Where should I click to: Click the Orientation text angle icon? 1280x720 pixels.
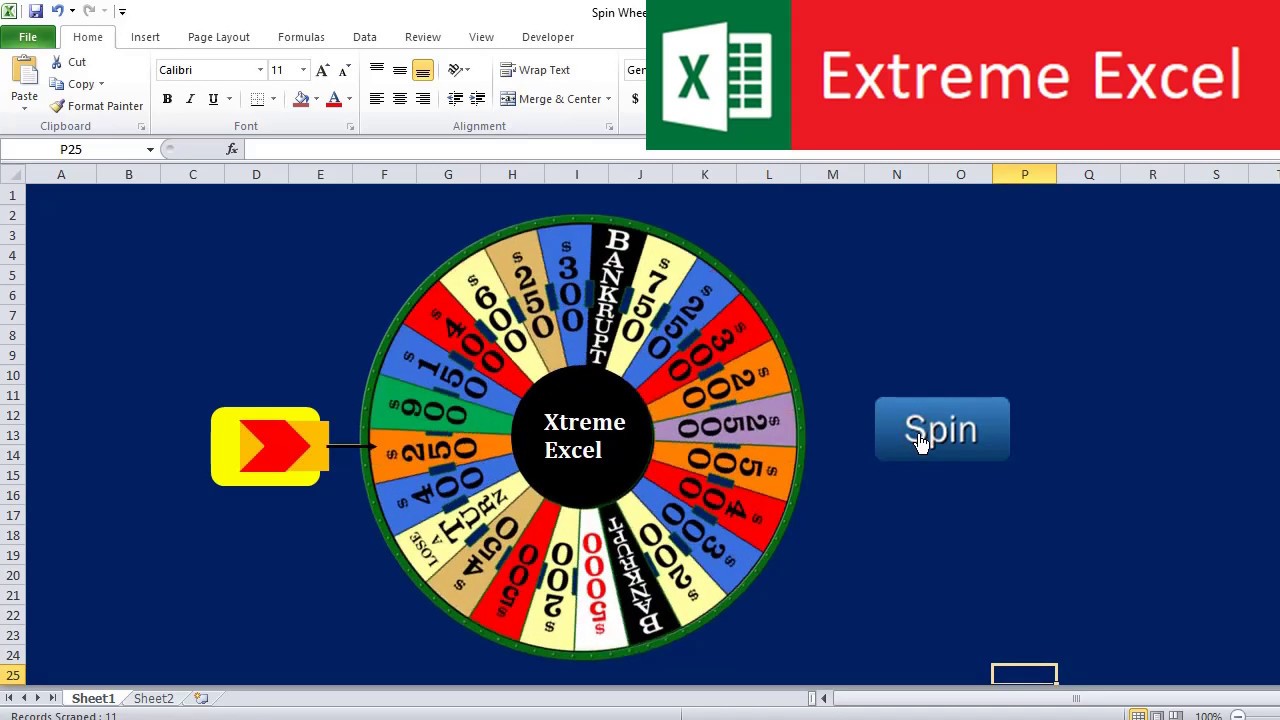click(x=456, y=70)
